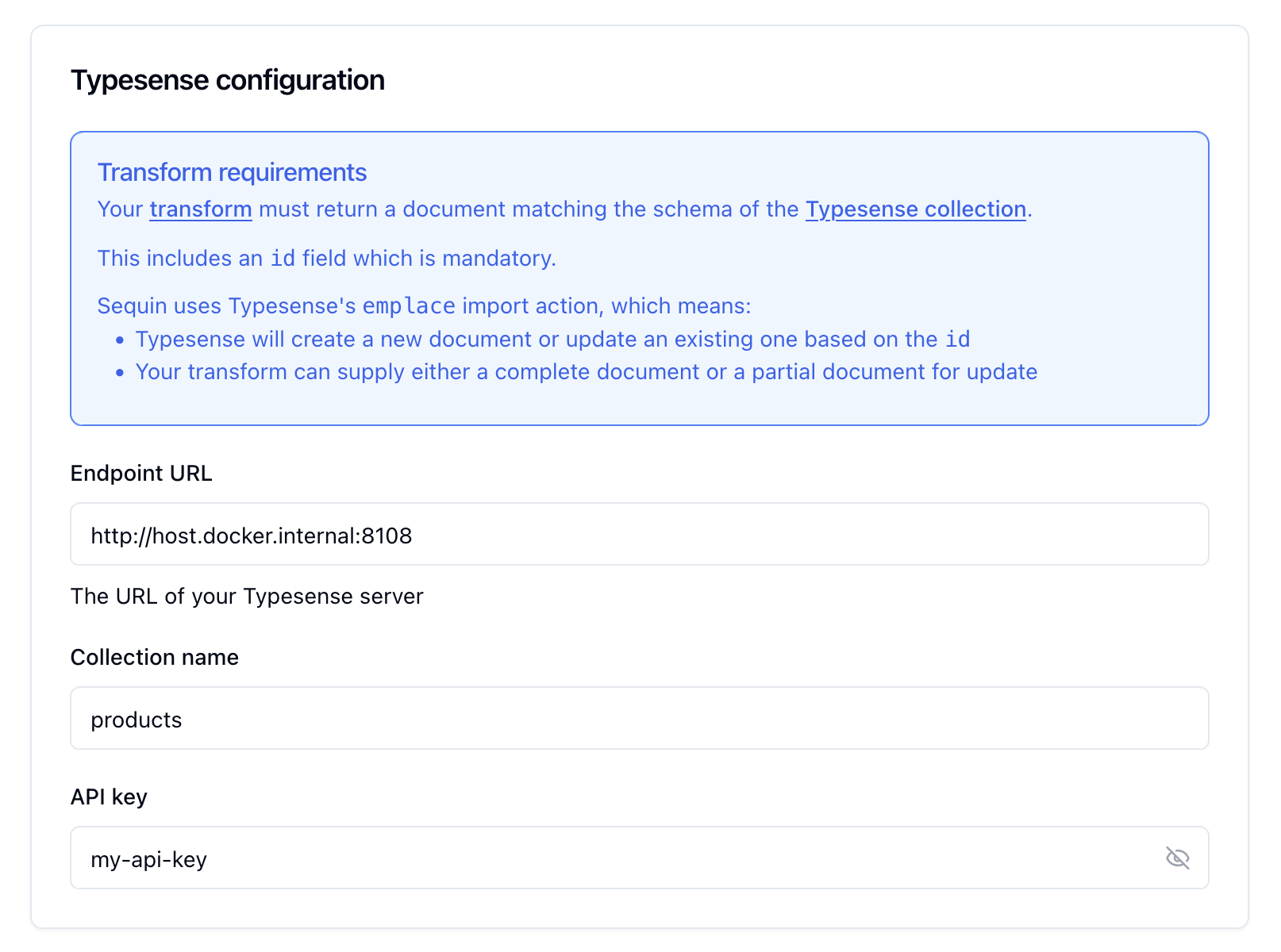Screen dimensions: 1281x952
Task: Click the API key label
Action: coord(109,797)
